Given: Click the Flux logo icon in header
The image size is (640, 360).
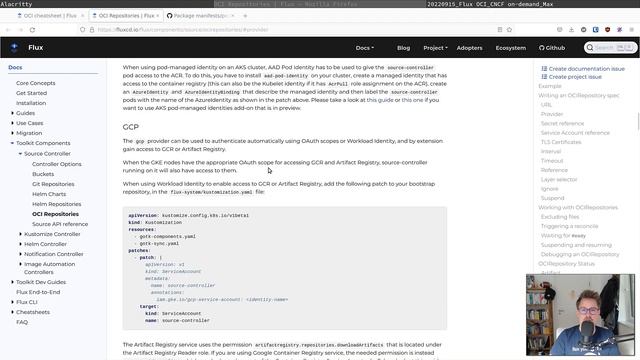Looking at the screenshot, I should coord(14,48).
